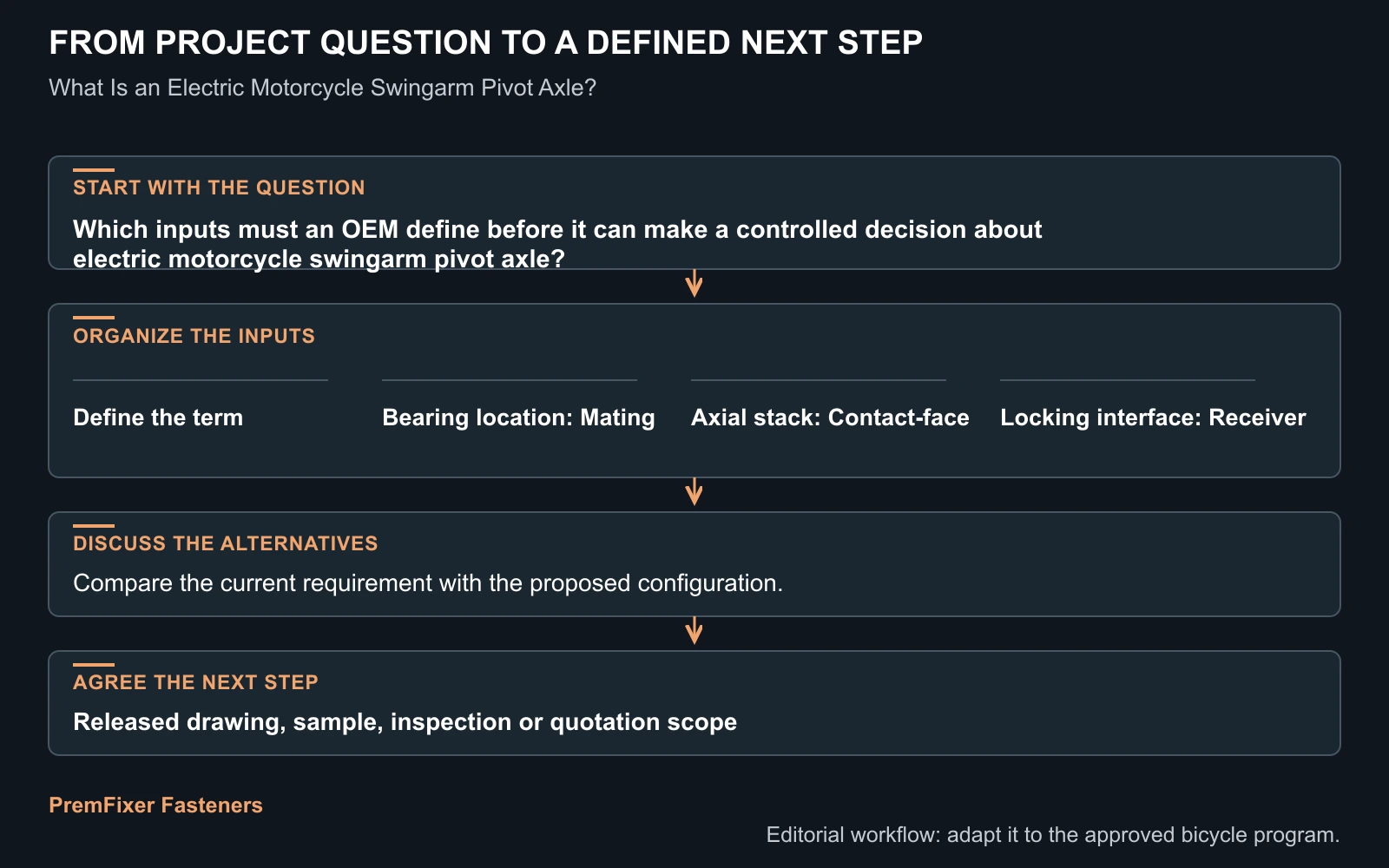
Task: Select the 'Organize the Inputs' heading
Action: [194, 336]
